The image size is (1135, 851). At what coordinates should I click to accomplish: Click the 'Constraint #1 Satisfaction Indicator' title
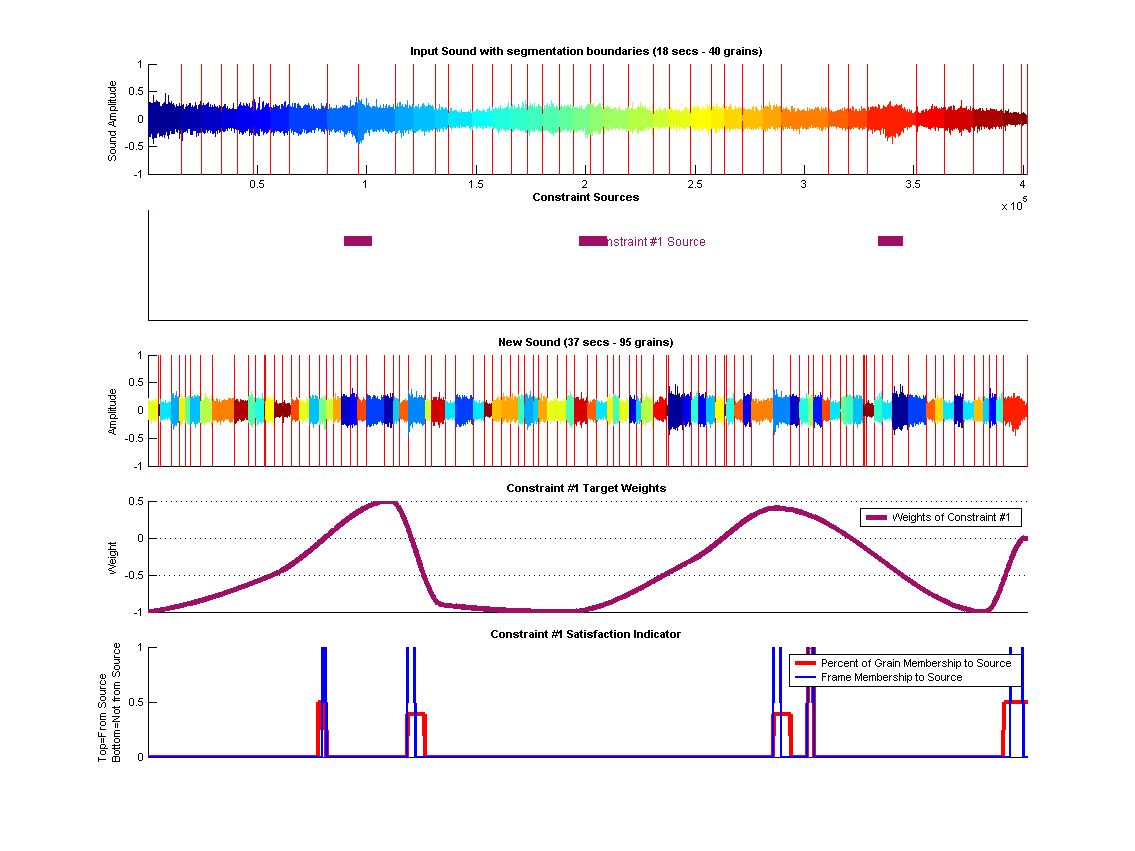click(586, 634)
